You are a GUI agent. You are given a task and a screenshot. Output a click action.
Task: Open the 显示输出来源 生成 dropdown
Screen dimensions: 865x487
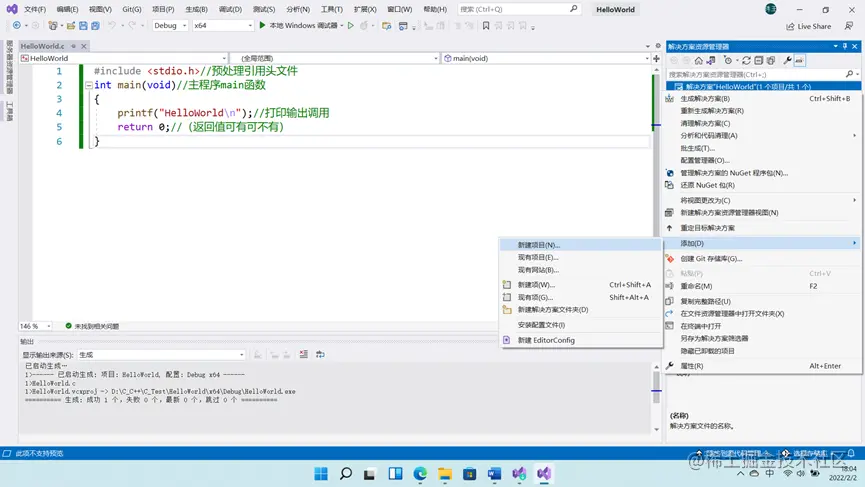[161, 355]
